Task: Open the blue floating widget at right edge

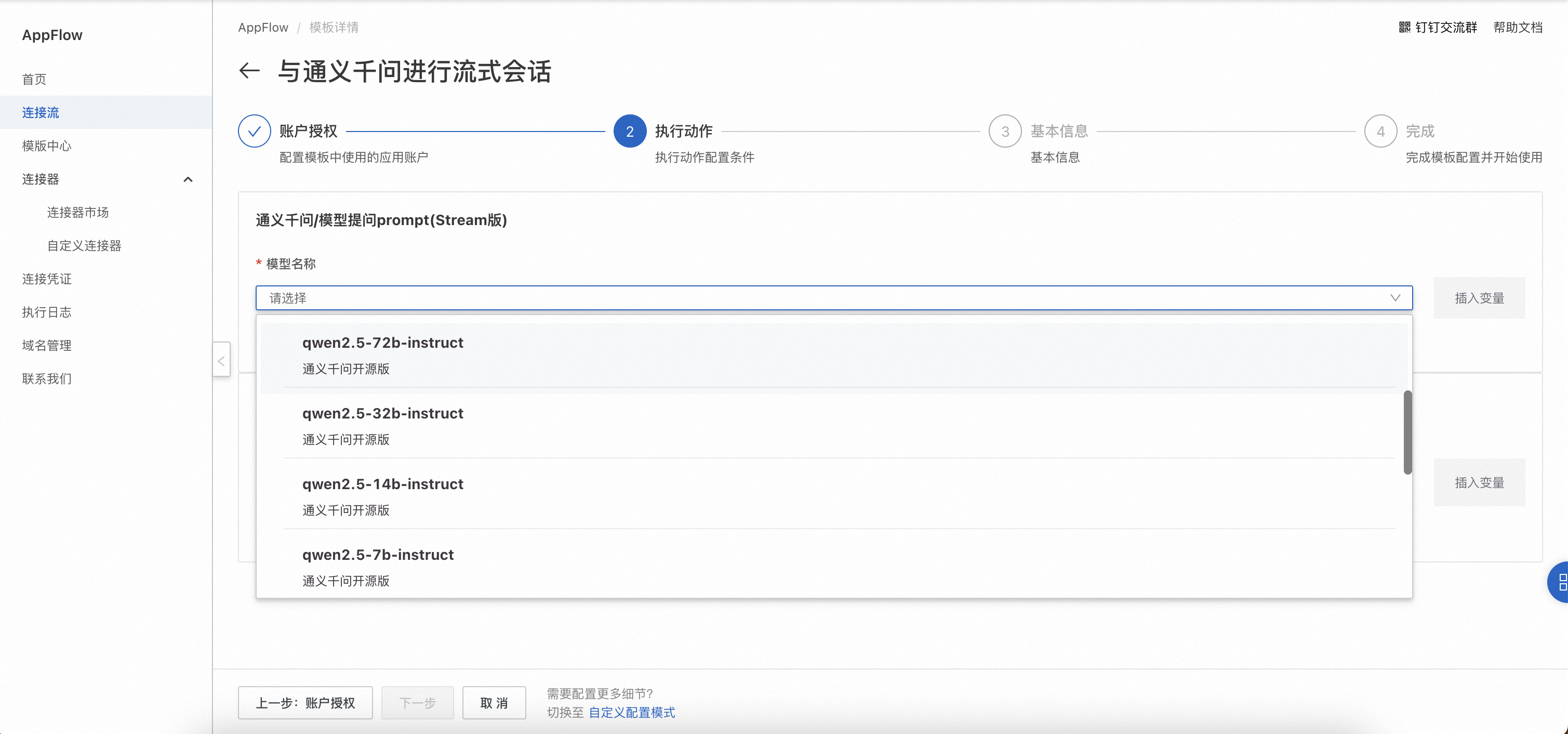Action: [1560, 582]
